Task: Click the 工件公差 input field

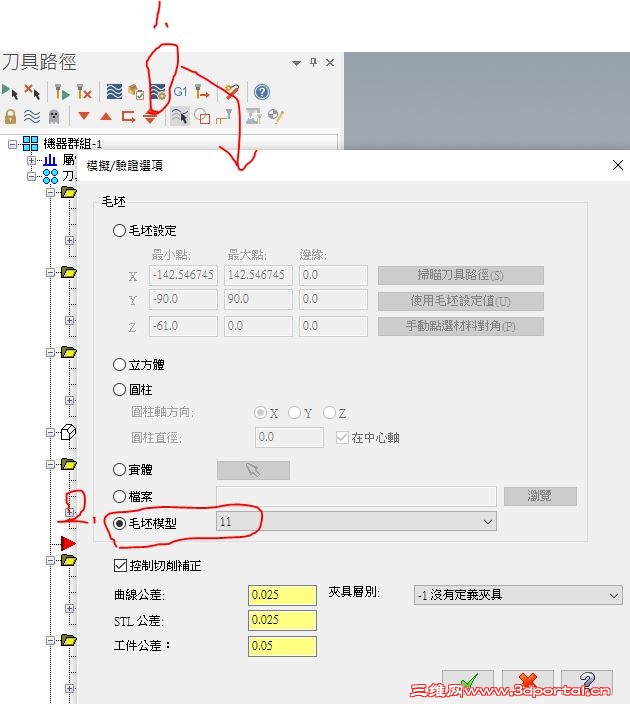Action: click(282, 646)
